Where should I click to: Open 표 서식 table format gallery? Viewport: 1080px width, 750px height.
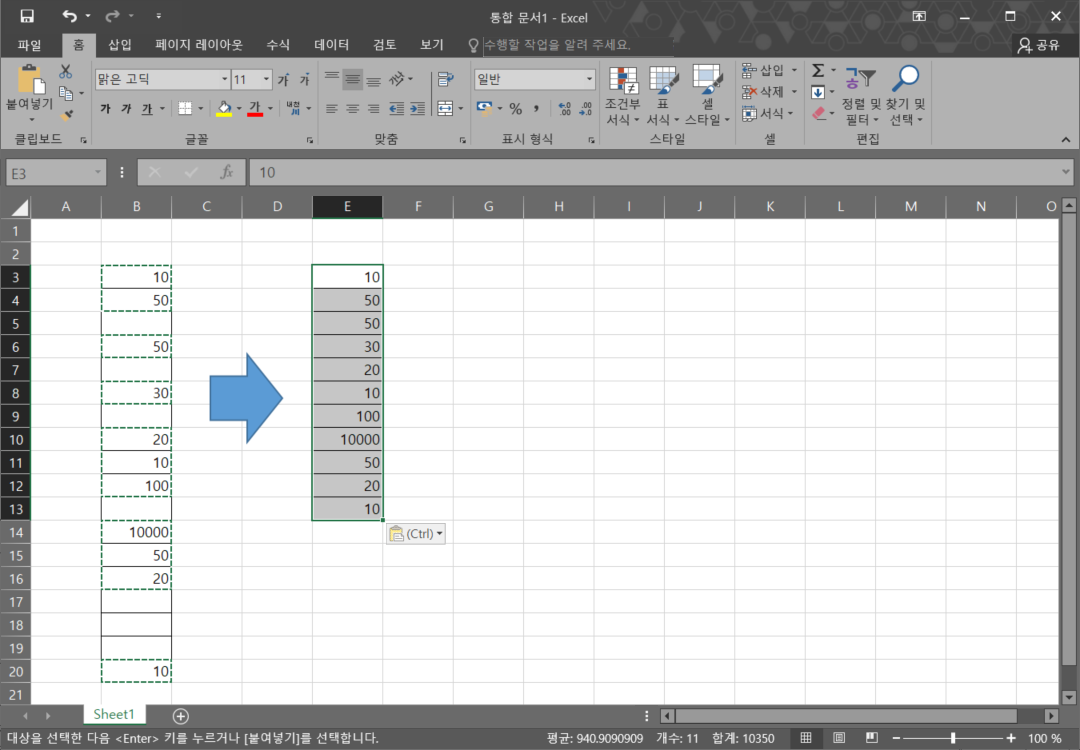click(x=663, y=96)
